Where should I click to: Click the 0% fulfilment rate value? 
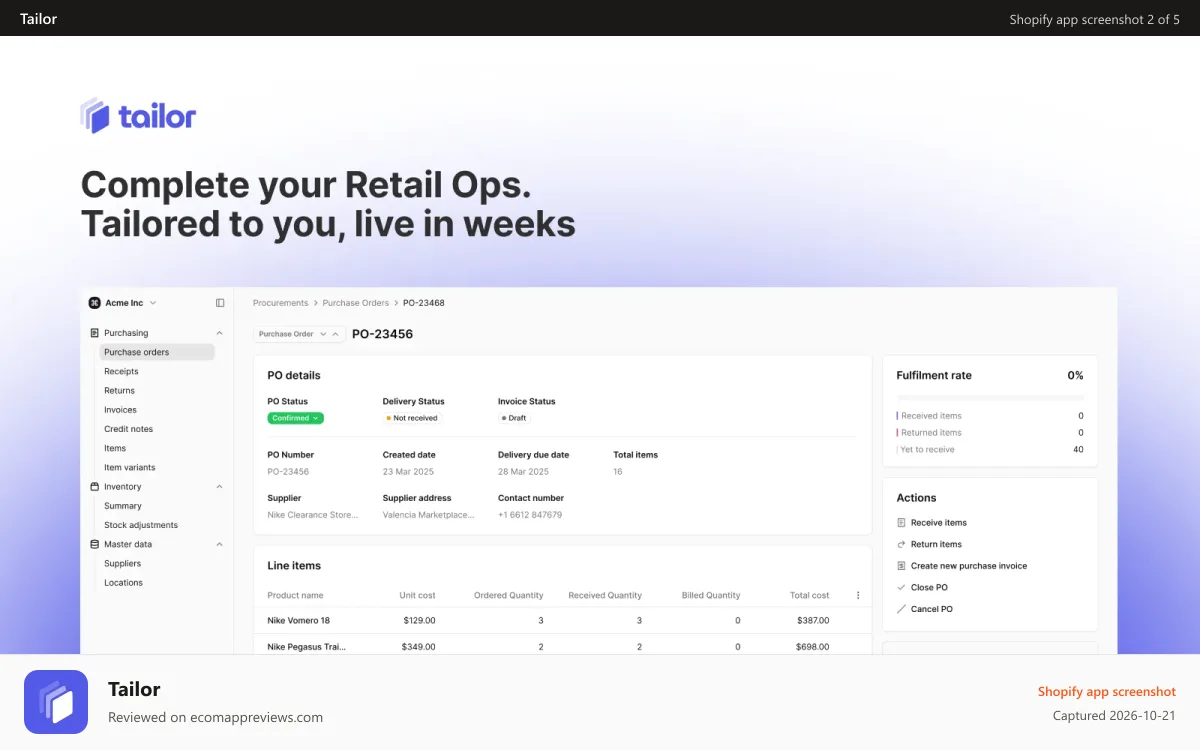tap(1075, 375)
